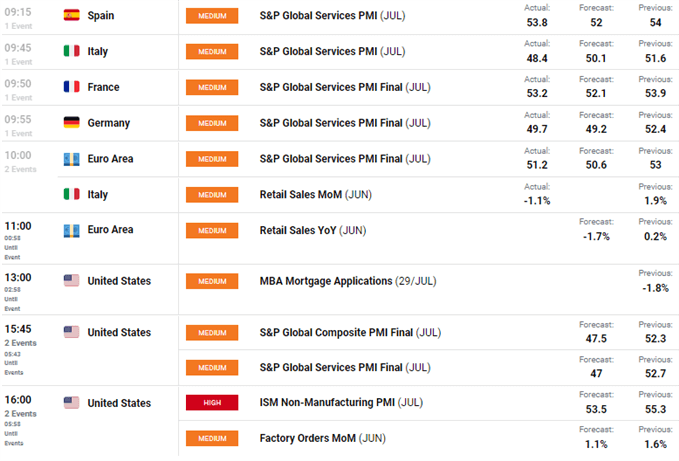Open Retail Sales MoM (JUN) event

[x=316, y=195]
